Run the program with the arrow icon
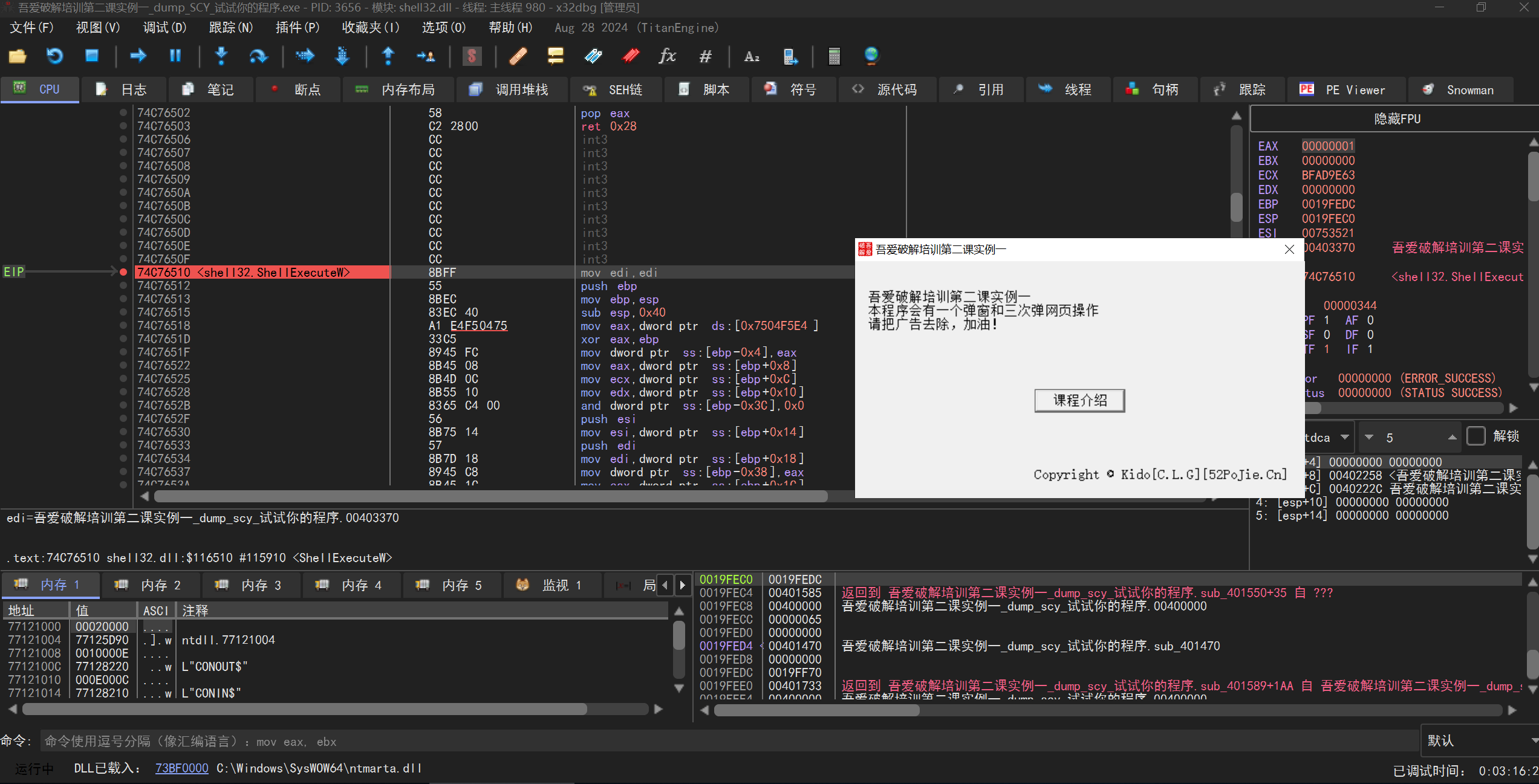The width and height of the screenshot is (1539, 784). coord(138,56)
